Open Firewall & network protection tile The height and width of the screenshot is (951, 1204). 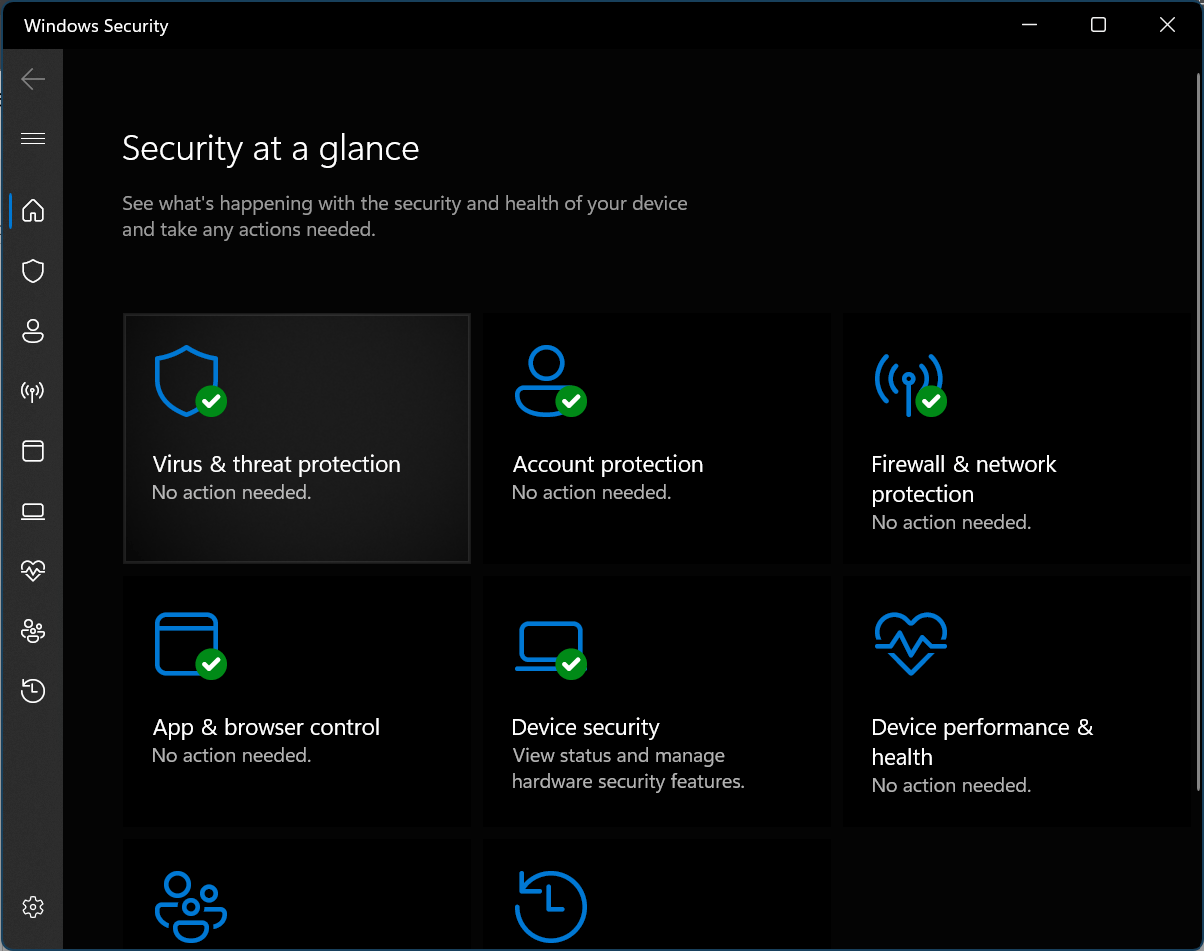1016,438
